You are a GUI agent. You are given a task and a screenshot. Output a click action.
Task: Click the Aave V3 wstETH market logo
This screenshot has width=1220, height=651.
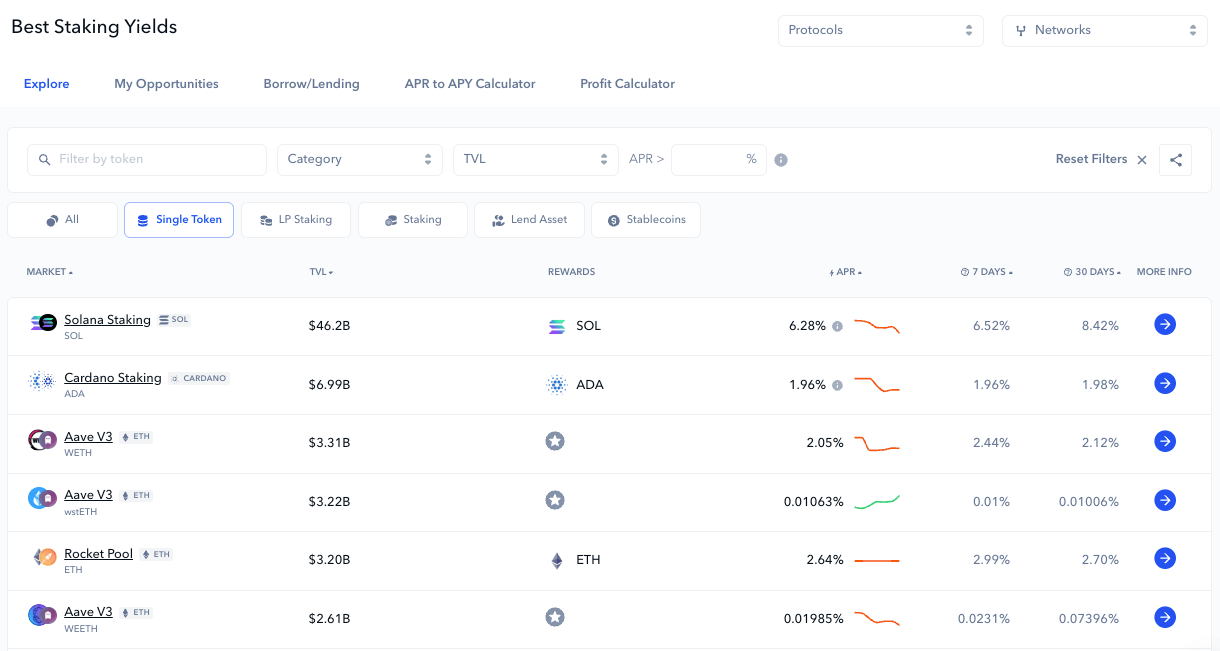43,498
